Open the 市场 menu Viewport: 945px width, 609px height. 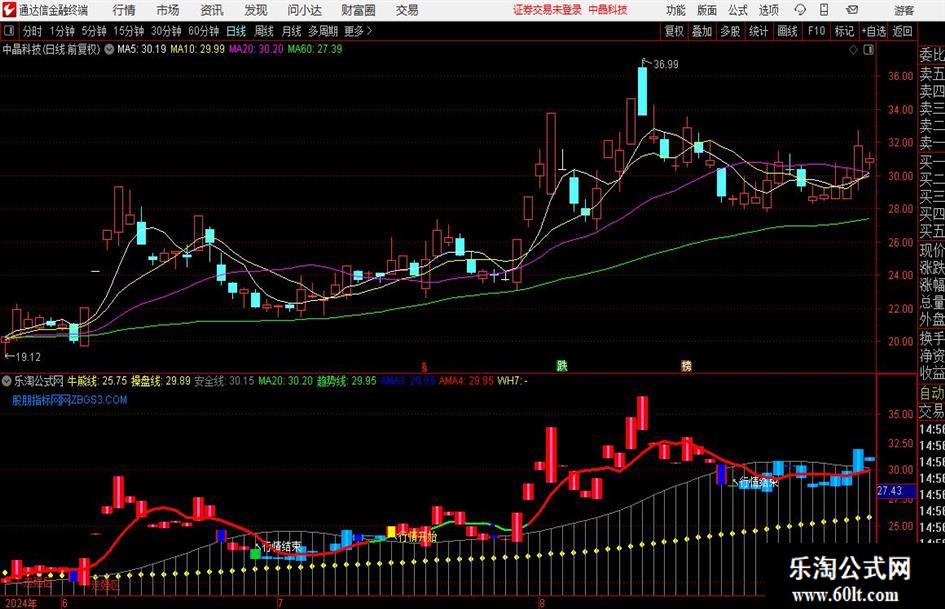[x=168, y=10]
